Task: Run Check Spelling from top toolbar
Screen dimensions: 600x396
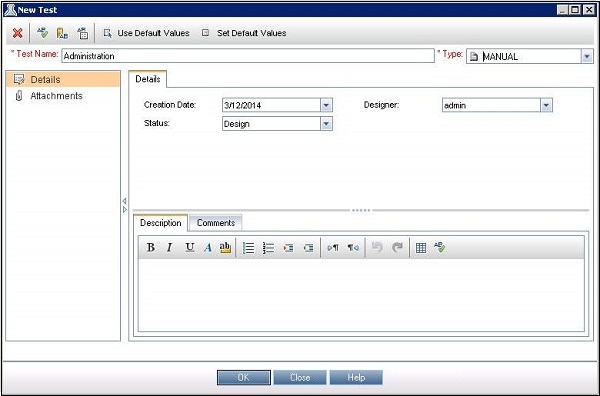Action: (x=42, y=33)
